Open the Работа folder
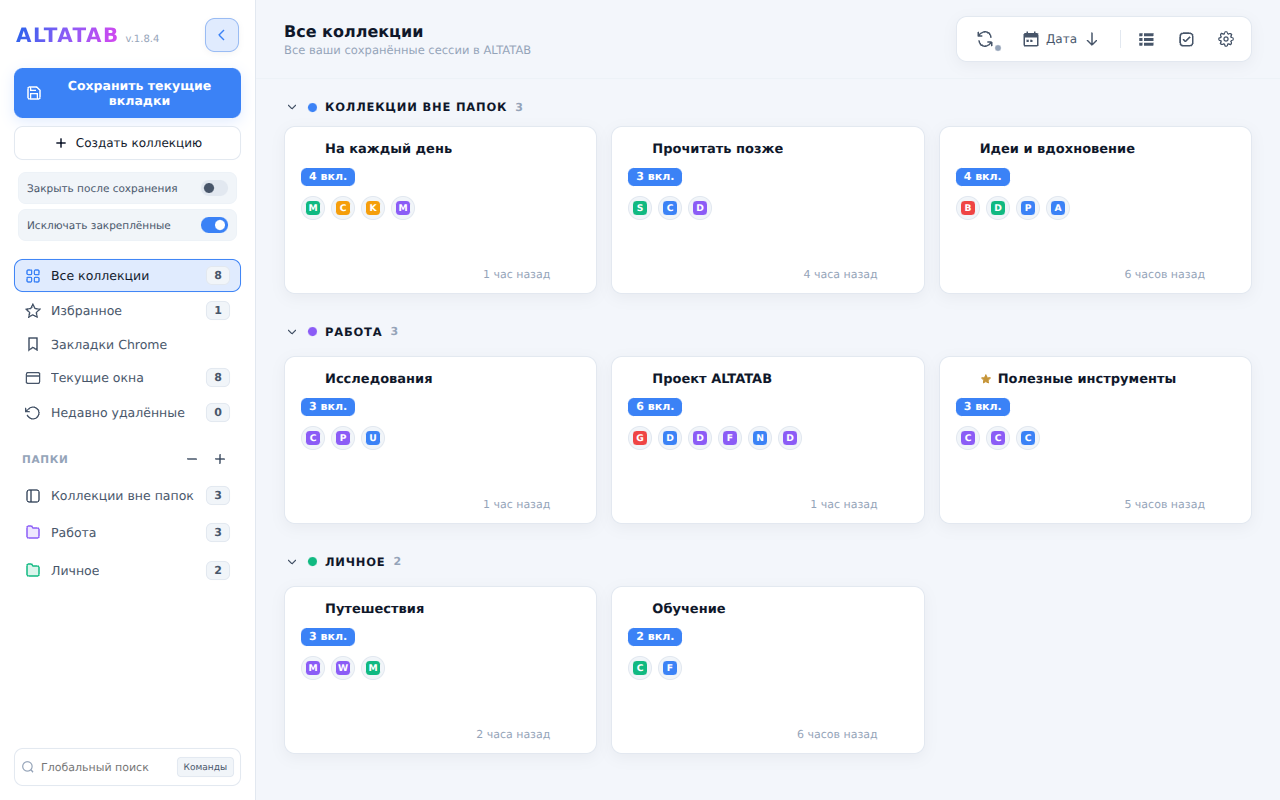 point(127,533)
